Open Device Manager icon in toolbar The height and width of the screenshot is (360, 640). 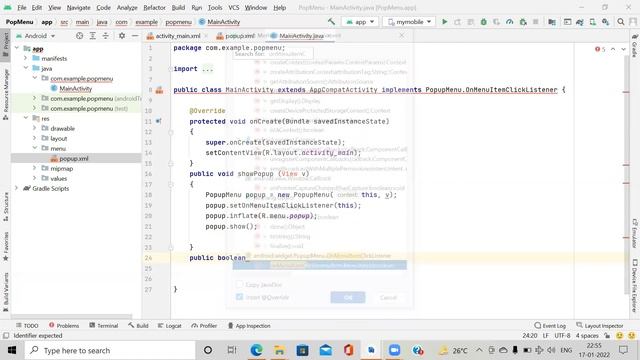click(x=593, y=22)
